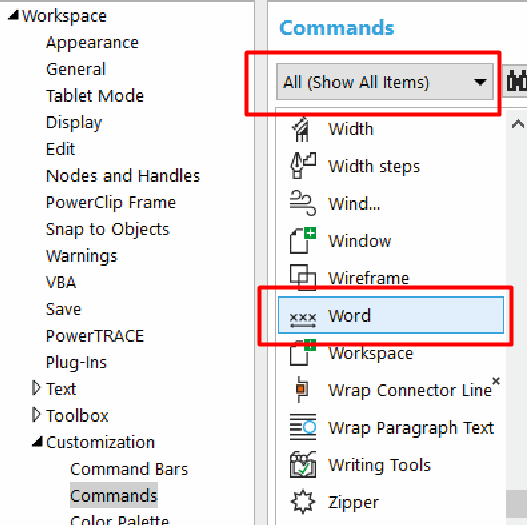
Task: Select the Window command text
Action: [360, 241]
